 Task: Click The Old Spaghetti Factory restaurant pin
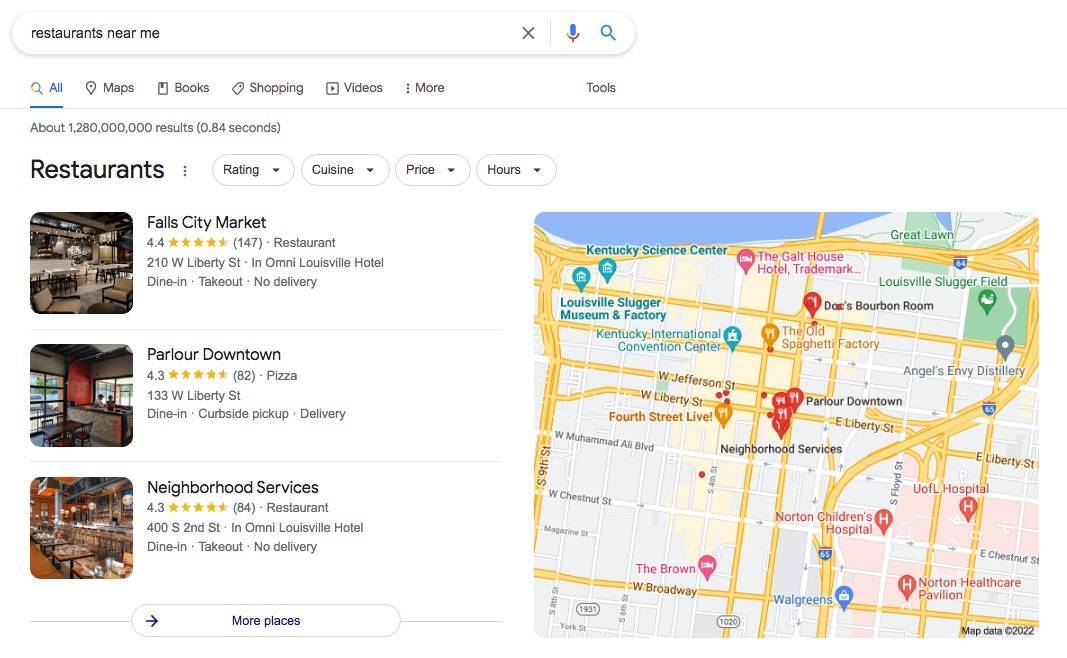[x=770, y=334]
